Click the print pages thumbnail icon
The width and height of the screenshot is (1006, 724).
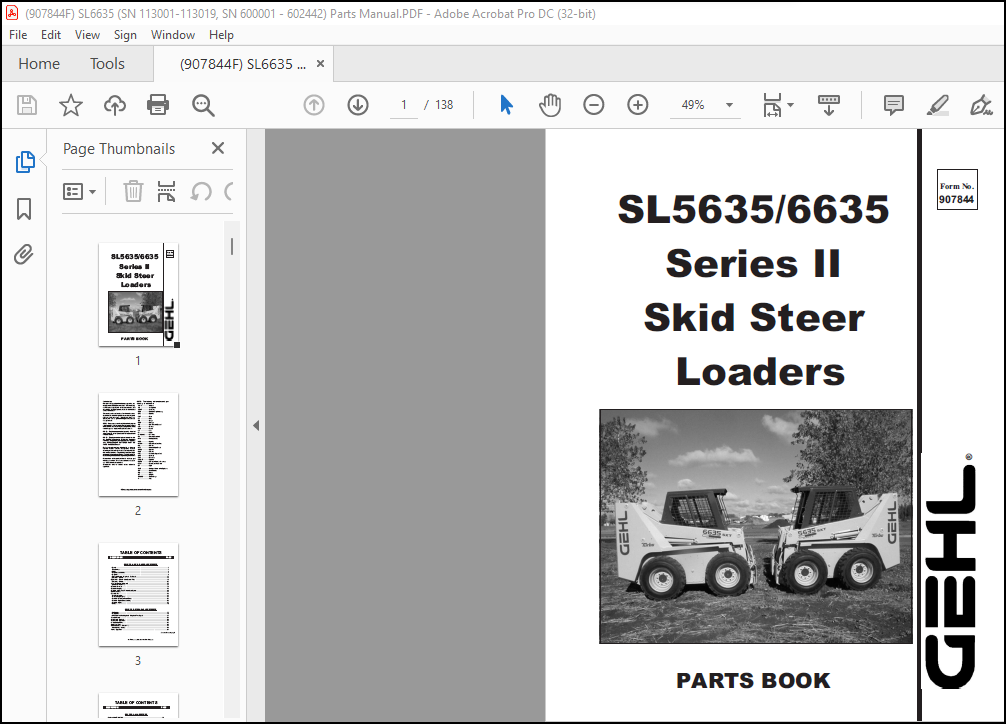pos(166,191)
